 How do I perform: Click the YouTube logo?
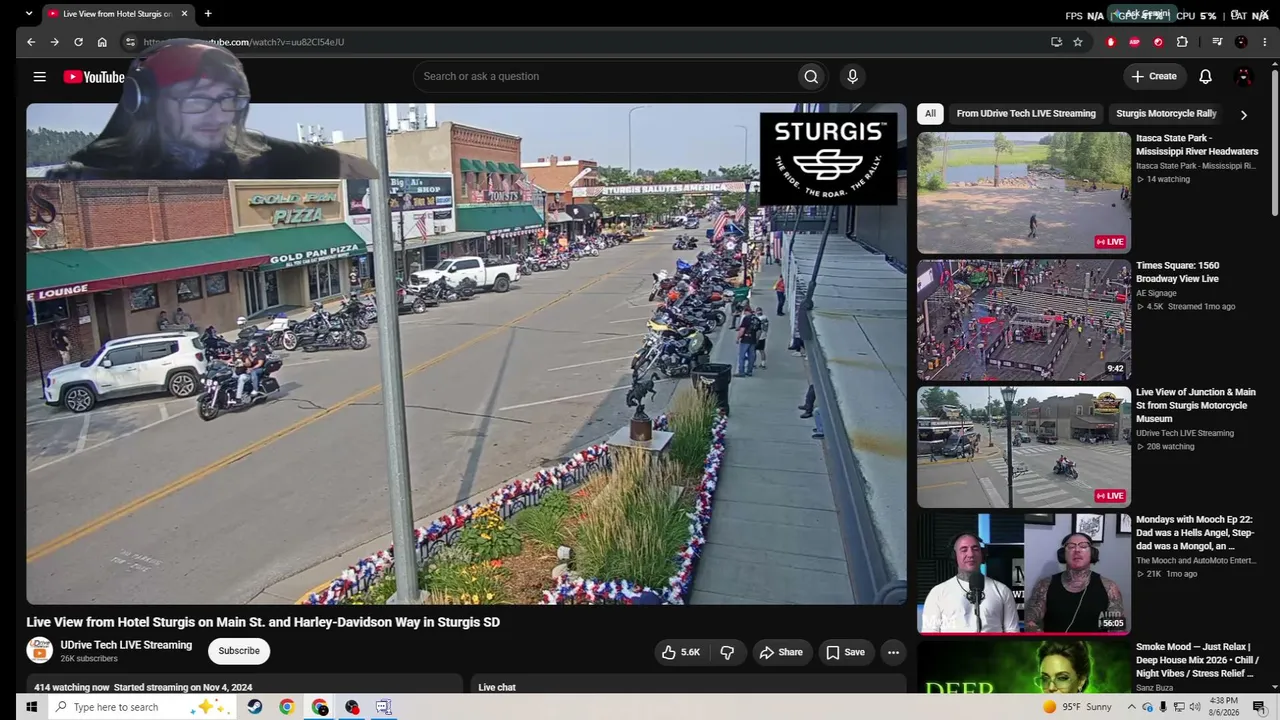point(95,77)
